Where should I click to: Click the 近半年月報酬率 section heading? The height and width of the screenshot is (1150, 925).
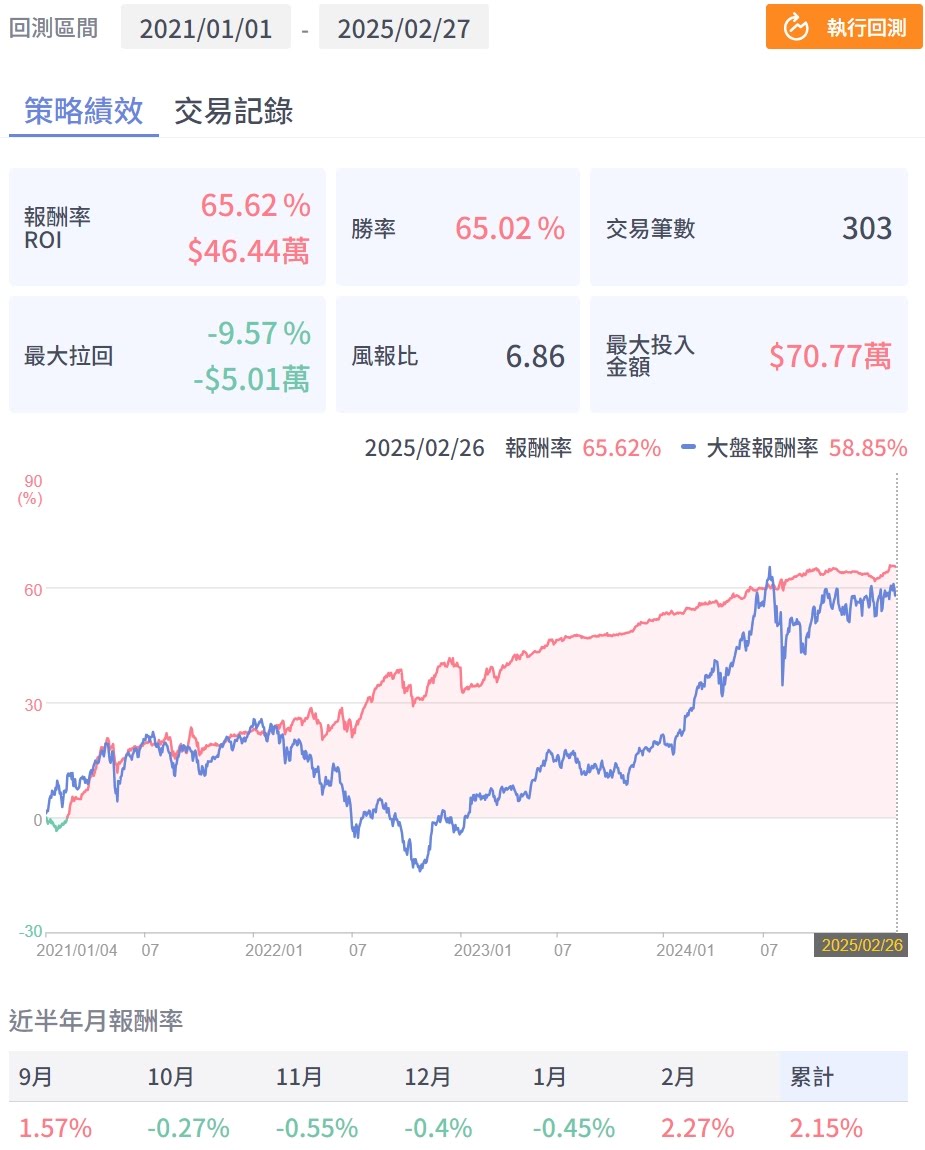pos(96,1021)
